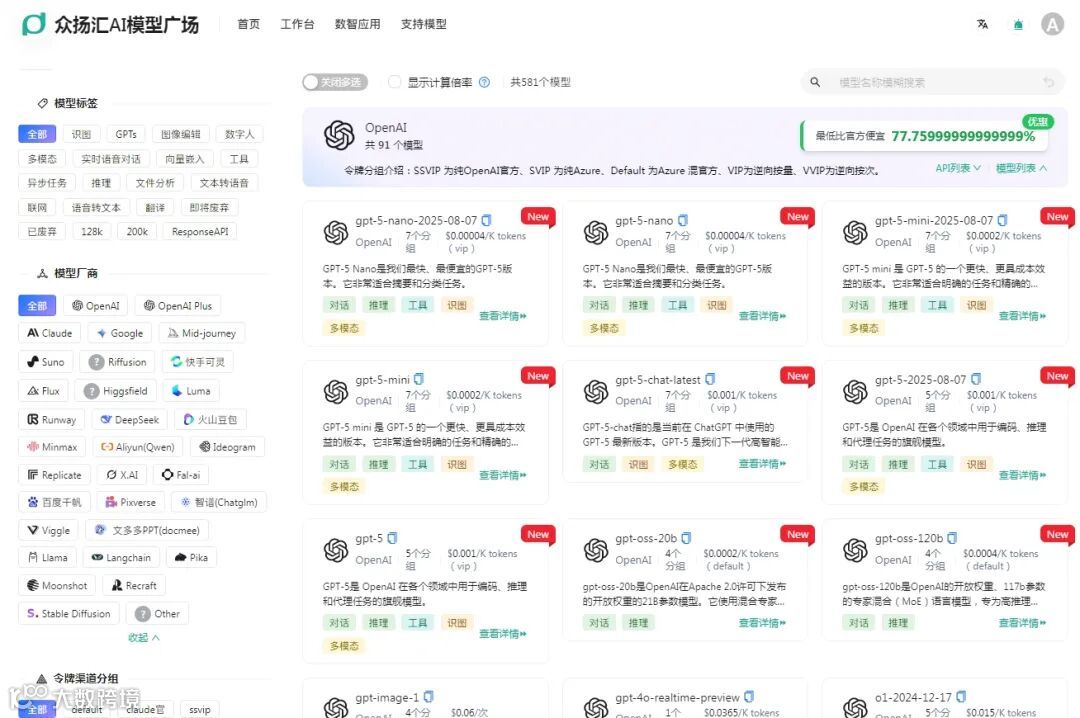Viewport: 1080px width, 718px height.
Task: Filter by Suno vendor
Action: pos(45,362)
